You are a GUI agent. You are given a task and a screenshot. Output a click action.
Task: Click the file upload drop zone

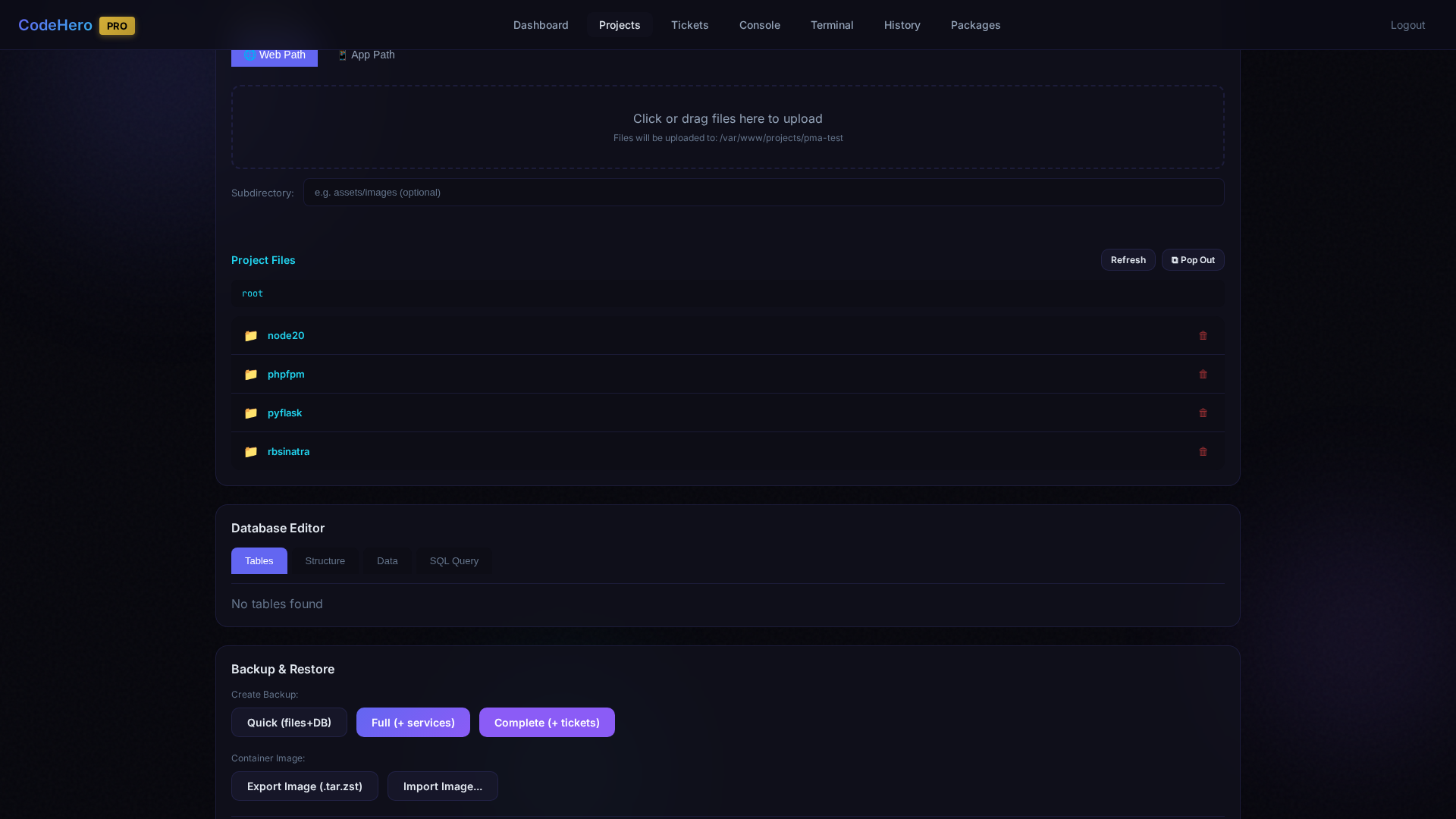727,127
